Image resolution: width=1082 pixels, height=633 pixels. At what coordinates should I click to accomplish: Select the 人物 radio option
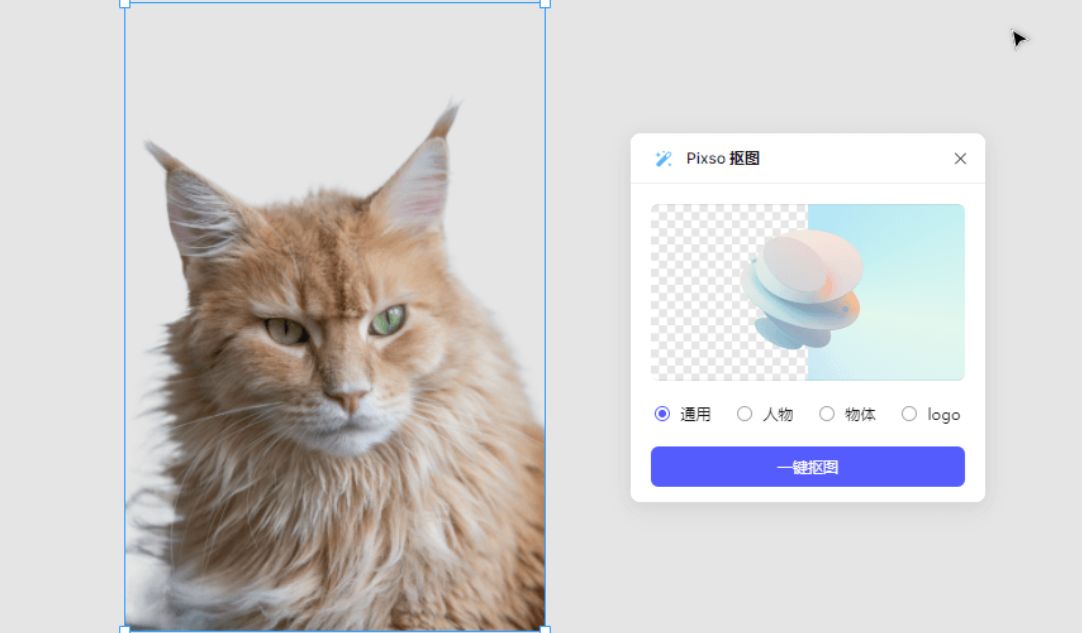744,413
